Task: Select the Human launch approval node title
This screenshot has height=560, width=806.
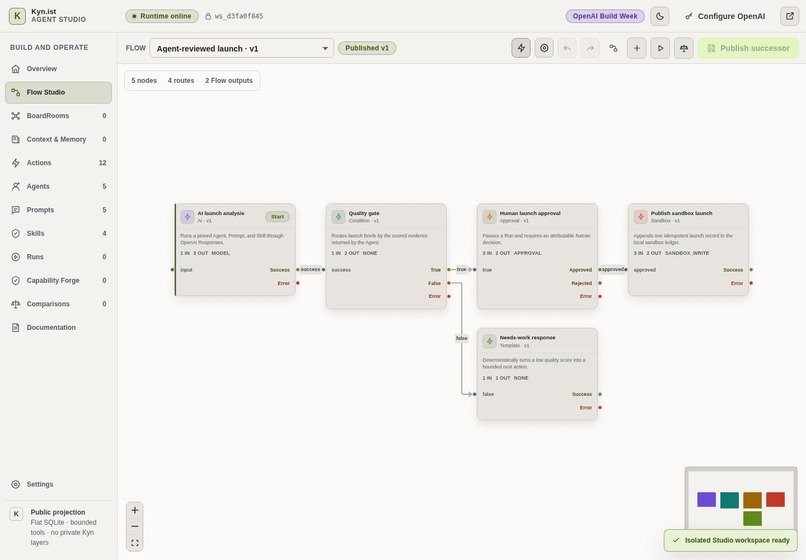Action: coord(530,213)
